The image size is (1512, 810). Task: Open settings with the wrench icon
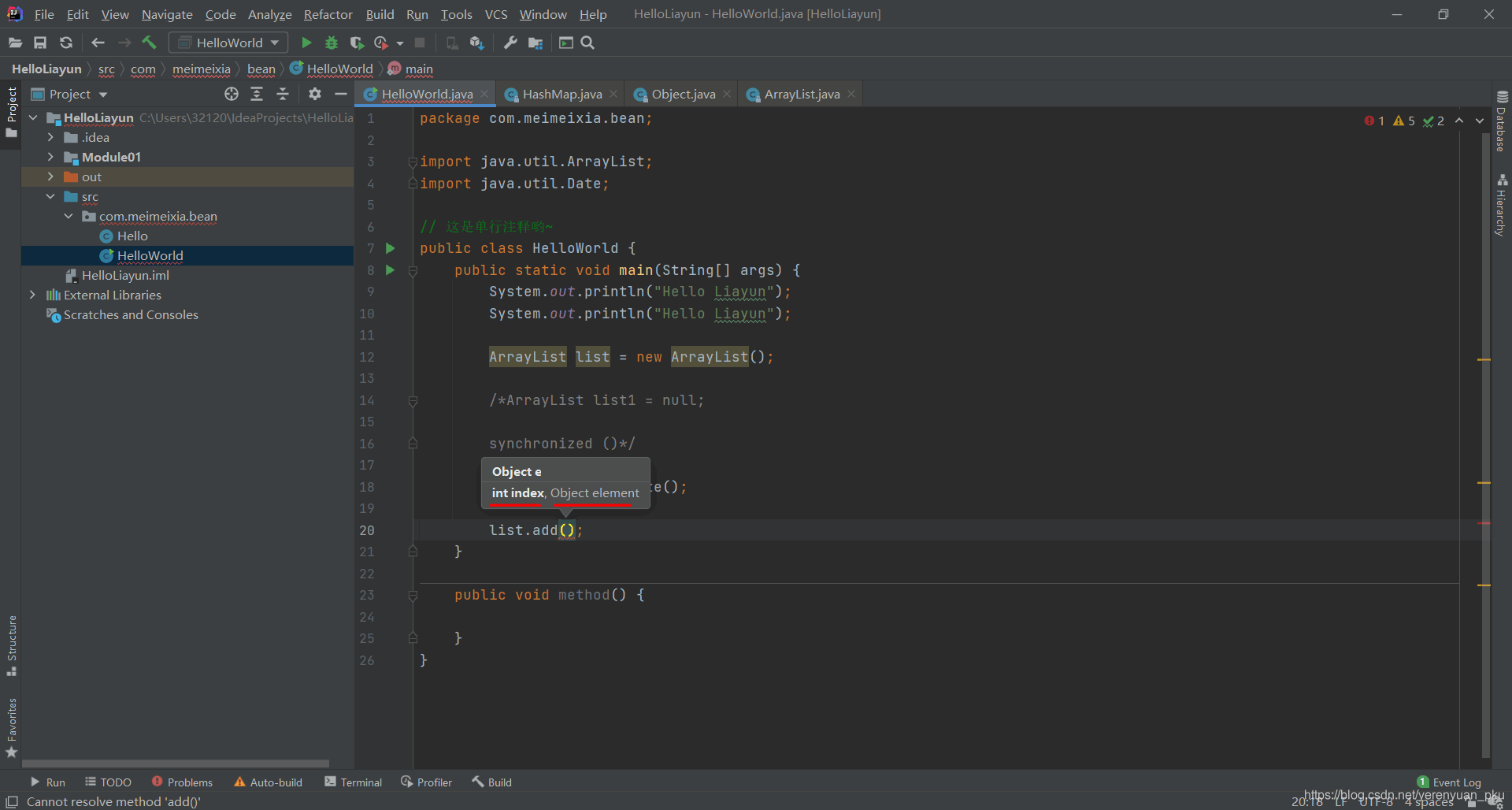(510, 43)
